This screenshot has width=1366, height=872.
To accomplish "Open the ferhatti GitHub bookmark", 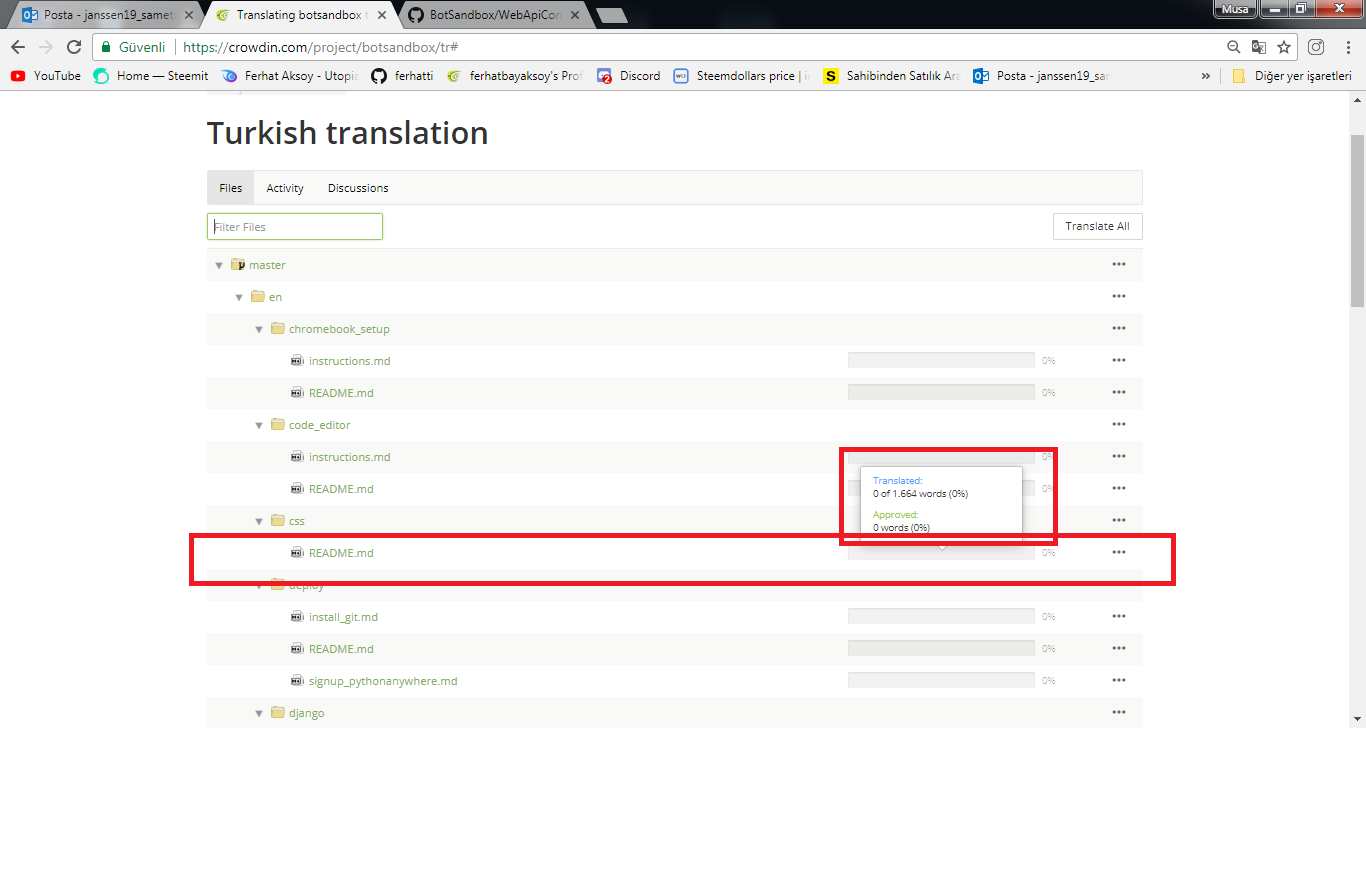I will coord(402,76).
